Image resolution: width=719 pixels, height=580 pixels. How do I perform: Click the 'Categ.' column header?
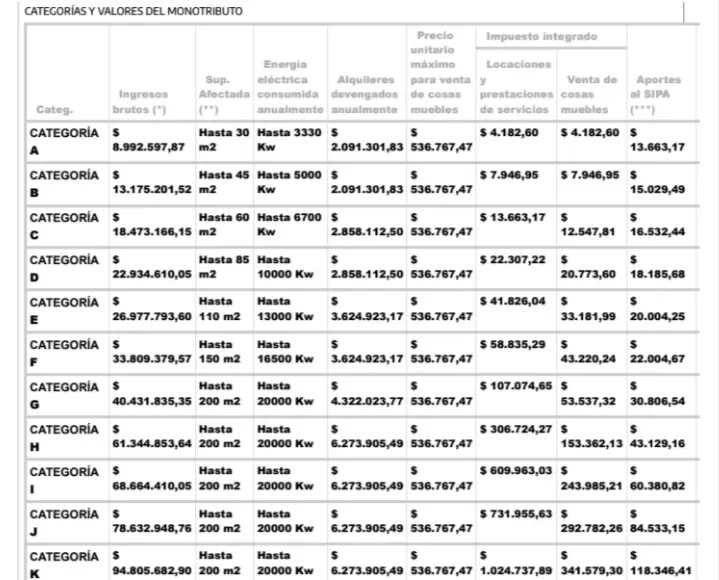(55, 110)
